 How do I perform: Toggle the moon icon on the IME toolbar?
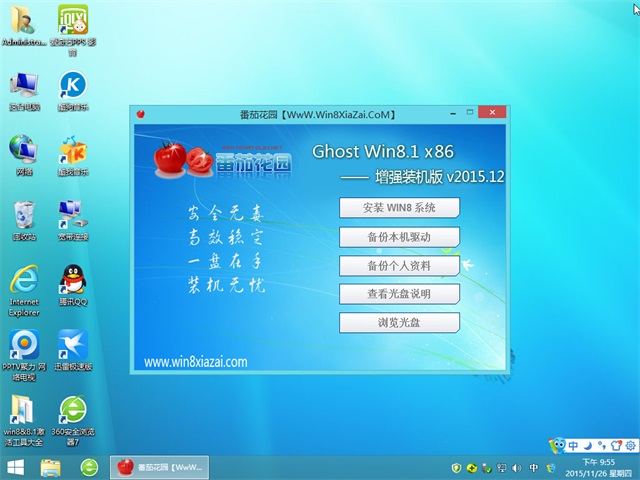[x=587, y=443]
